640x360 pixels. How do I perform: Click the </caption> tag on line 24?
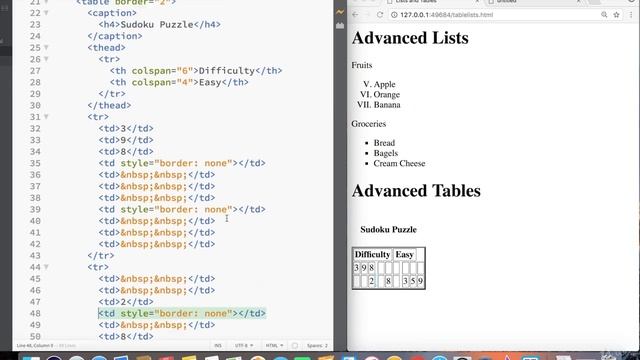pyautogui.click(x=115, y=36)
